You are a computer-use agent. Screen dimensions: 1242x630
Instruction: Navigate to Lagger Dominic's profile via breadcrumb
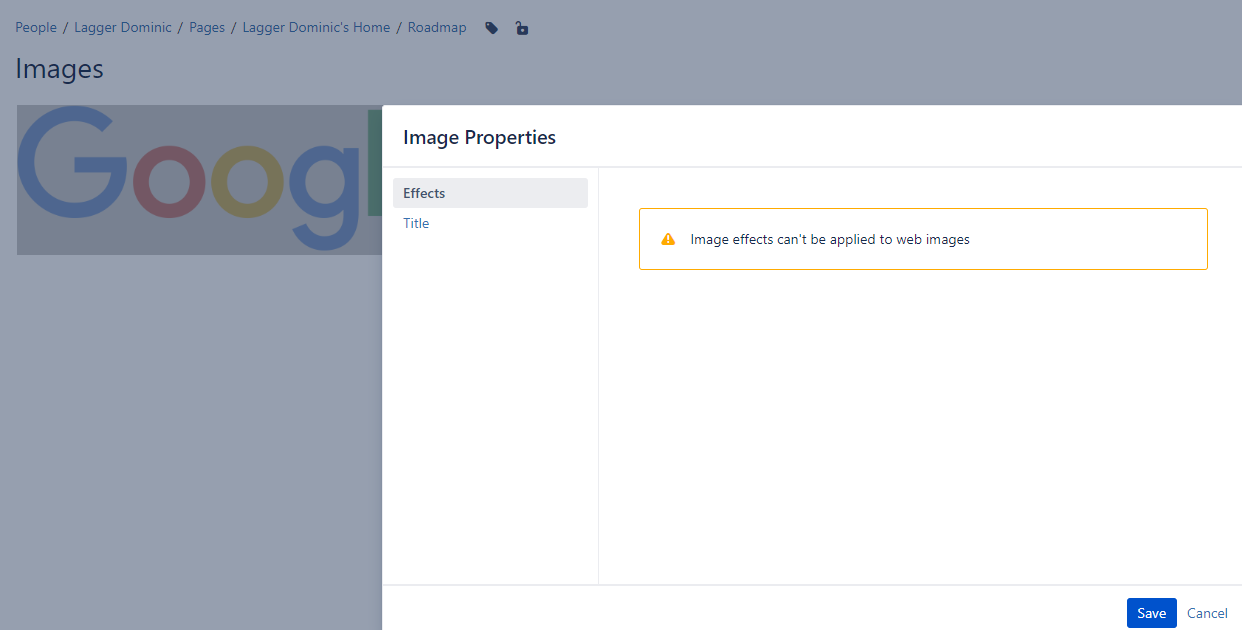(123, 27)
